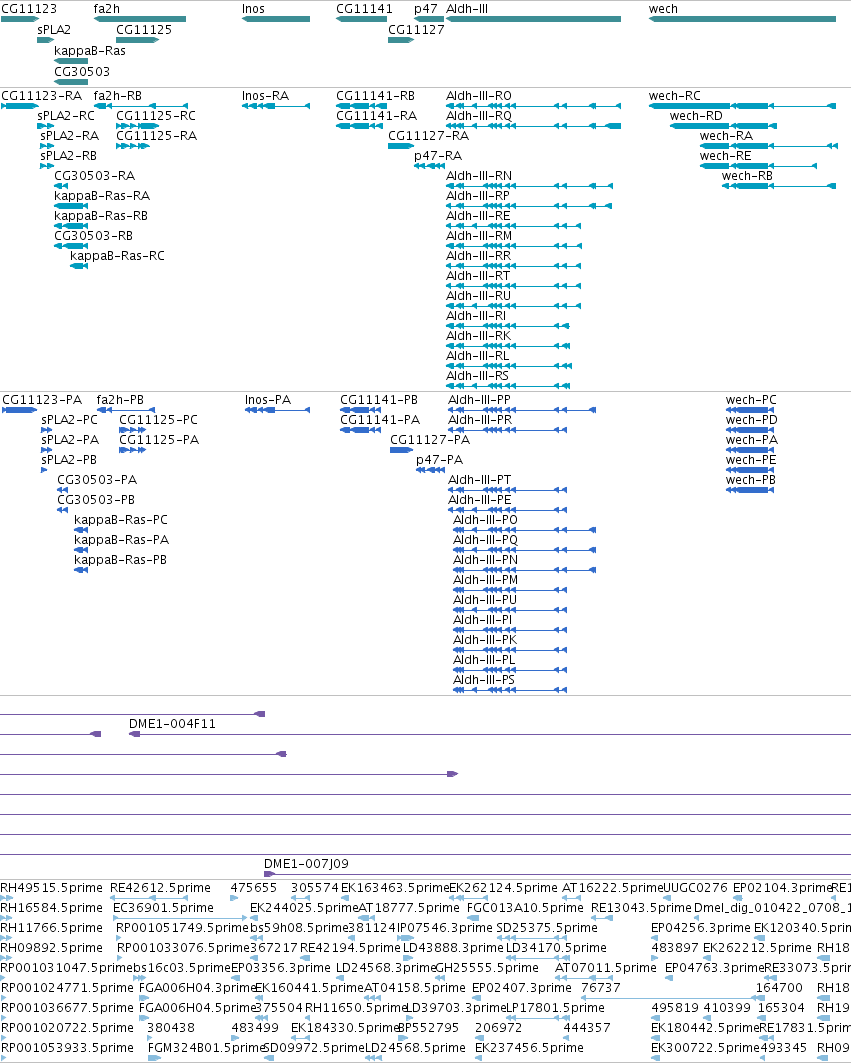Click clone DME1-007J09
The height and width of the screenshot is (1063, 851).
306,864
